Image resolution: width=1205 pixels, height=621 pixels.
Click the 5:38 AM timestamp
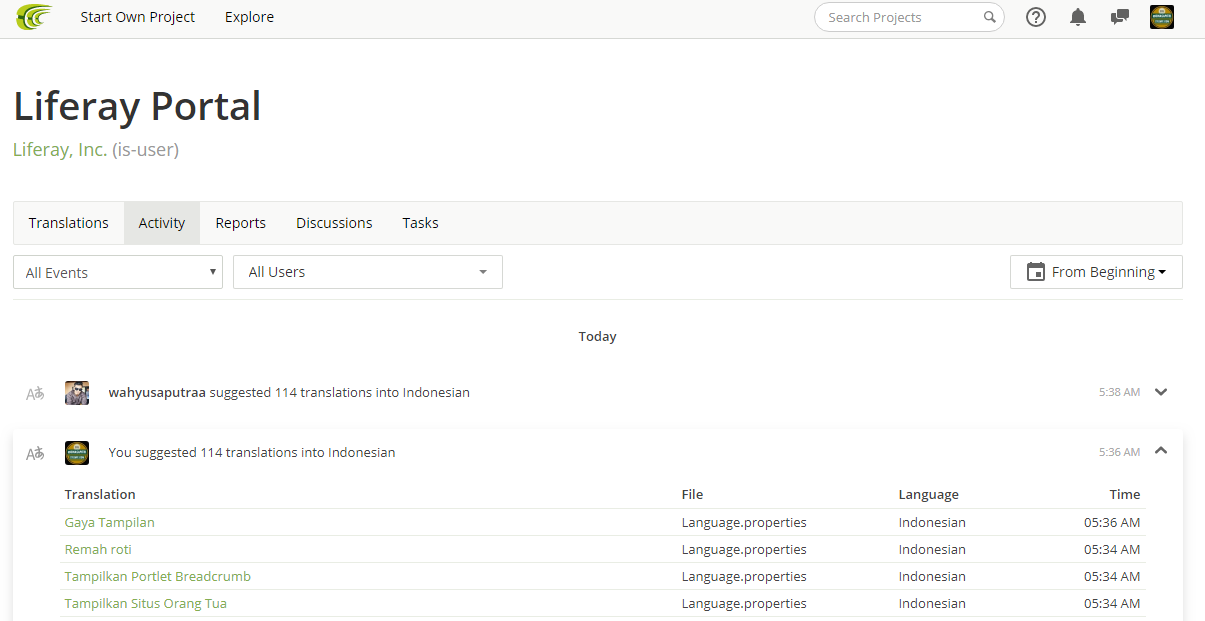pyautogui.click(x=1119, y=393)
